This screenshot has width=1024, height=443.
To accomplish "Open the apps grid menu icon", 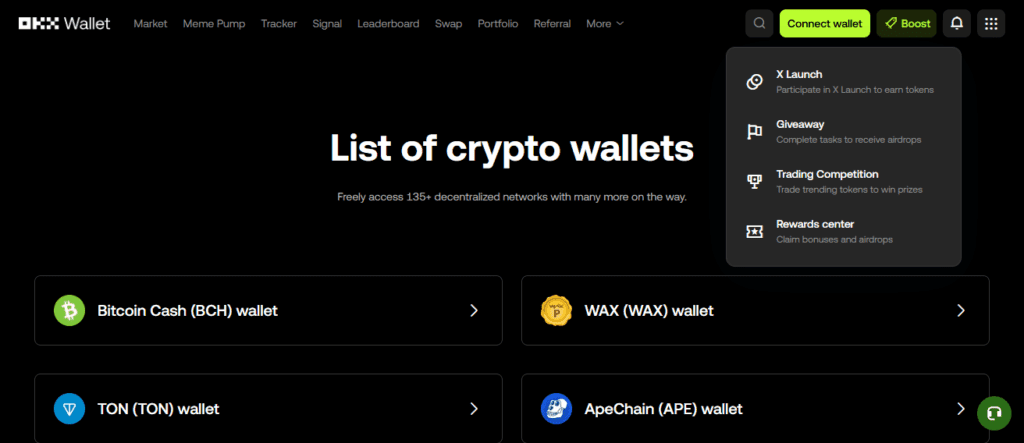I will [990, 23].
